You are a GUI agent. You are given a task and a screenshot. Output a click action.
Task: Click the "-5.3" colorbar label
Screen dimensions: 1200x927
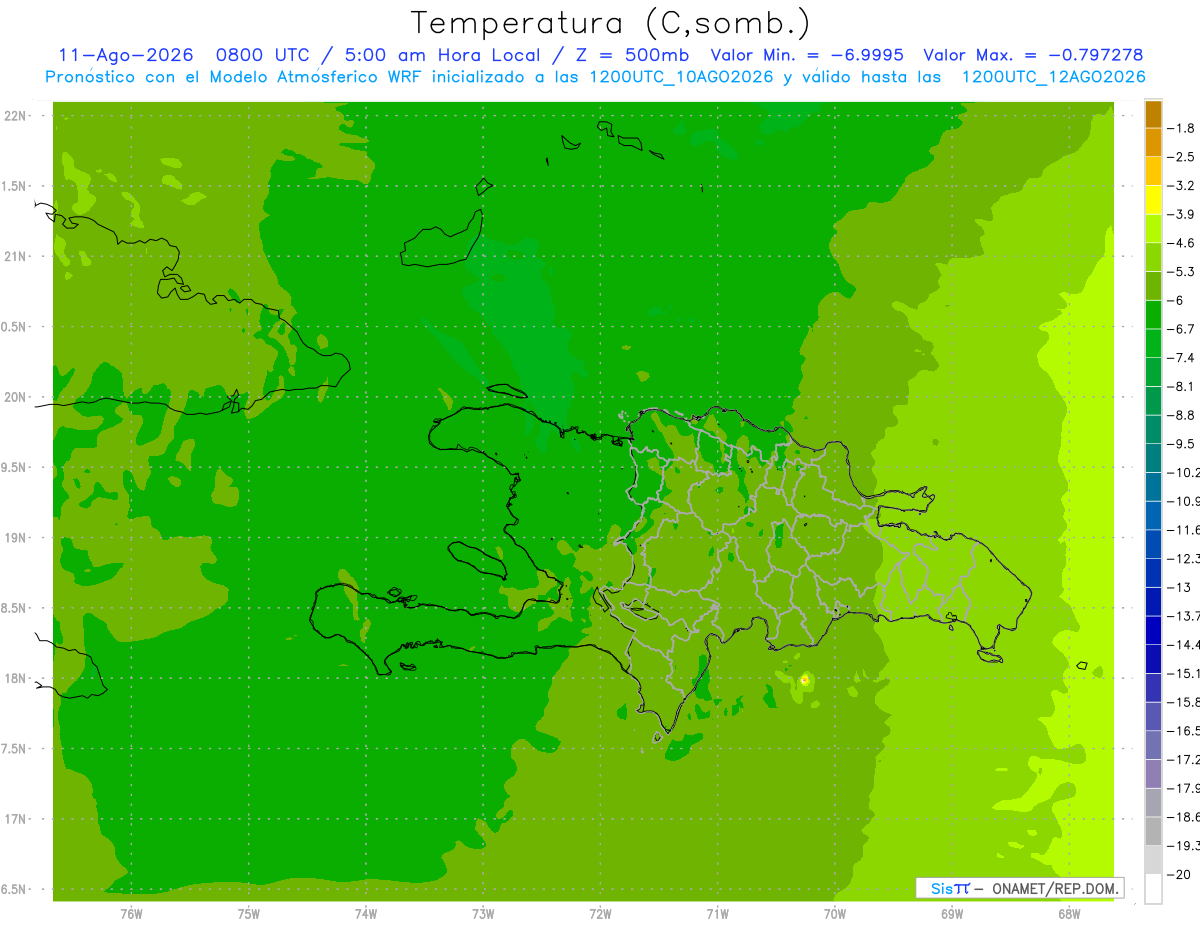point(1181,272)
